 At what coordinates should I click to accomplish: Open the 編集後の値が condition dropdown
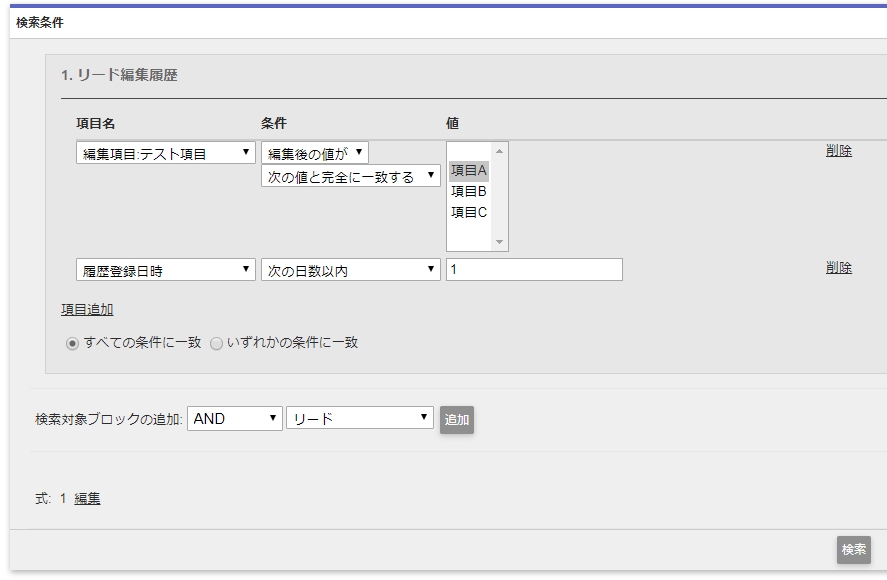[x=315, y=153]
